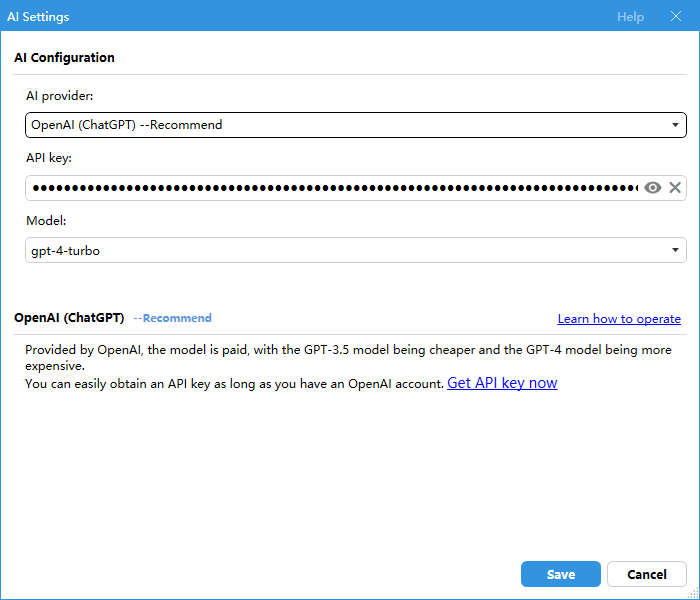
Task: Click the 'API key:' field label
Action: [49, 158]
